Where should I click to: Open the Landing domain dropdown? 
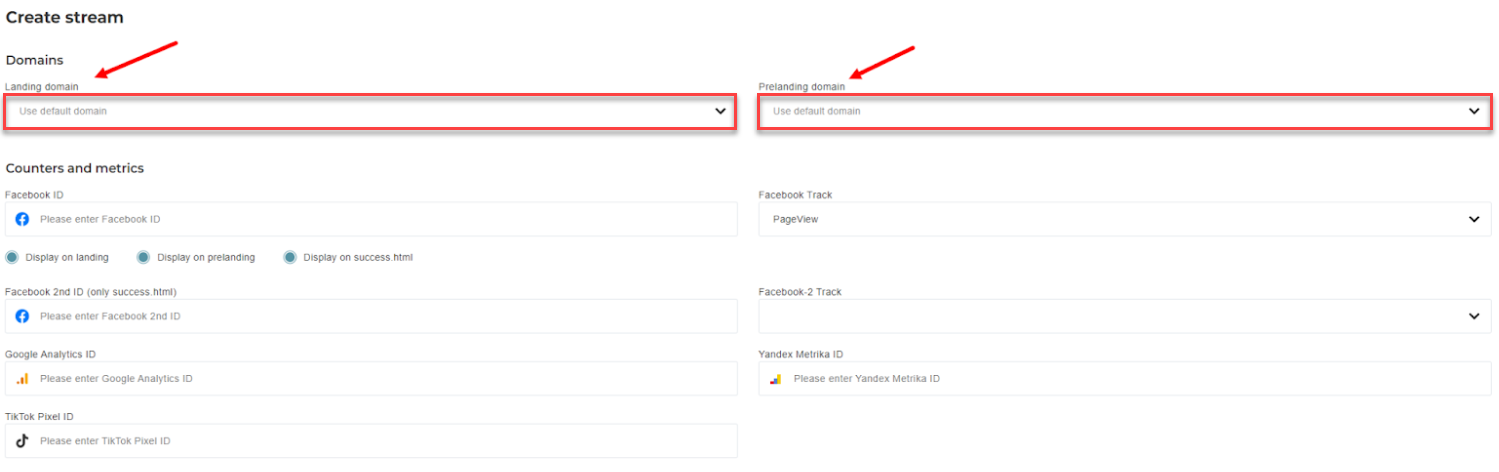pyautogui.click(x=371, y=111)
